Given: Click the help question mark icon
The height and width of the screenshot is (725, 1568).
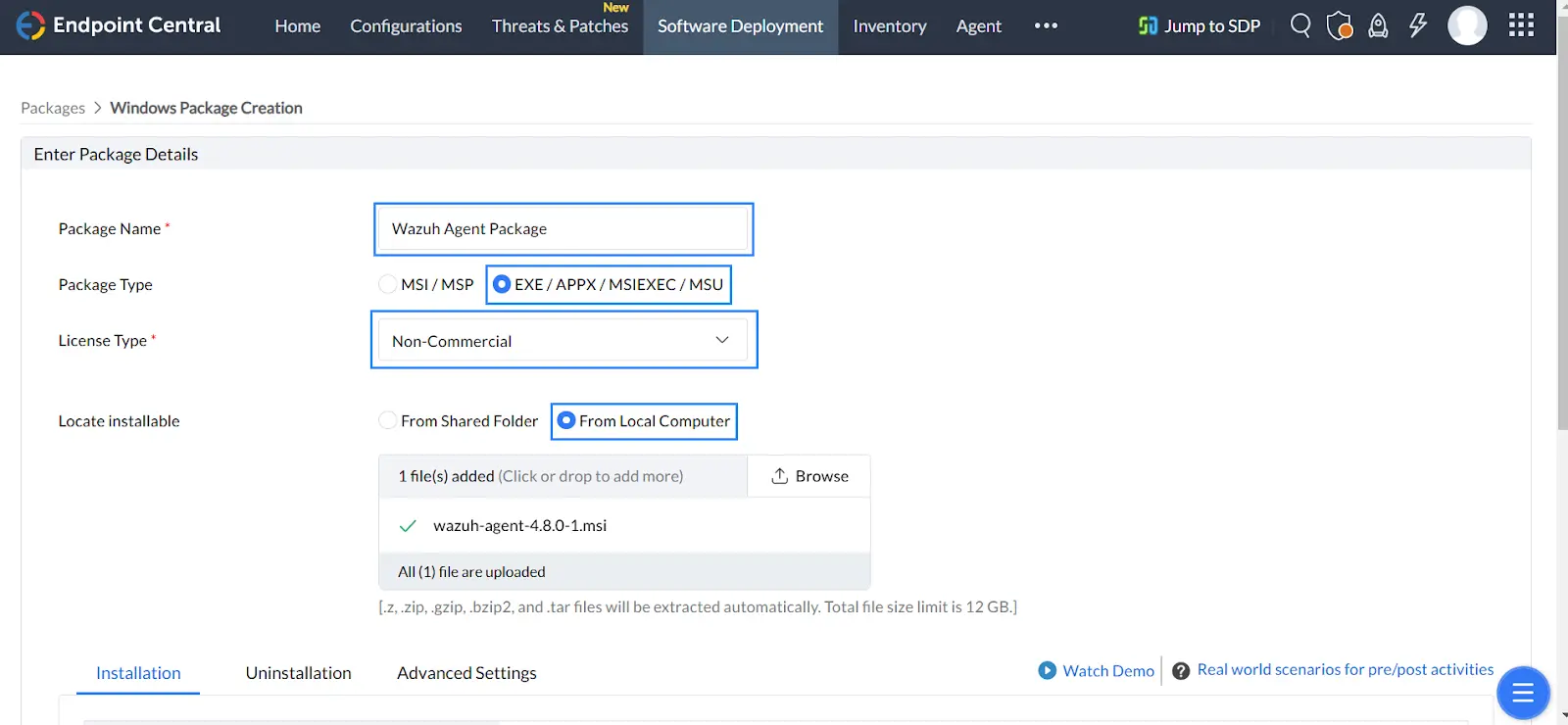Looking at the screenshot, I should pos(1181,671).
